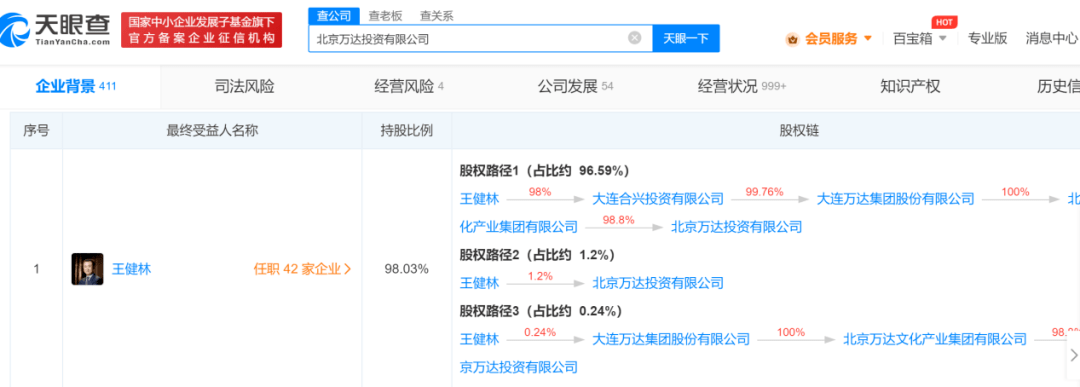Open the 经营风险 tab
1080x387 pixels.
409,87
